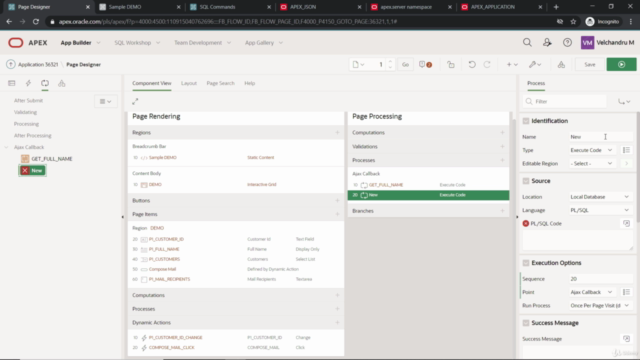Select the Processing tab icon in left pane
640x360 pixels.
click(x=45, y=83)
